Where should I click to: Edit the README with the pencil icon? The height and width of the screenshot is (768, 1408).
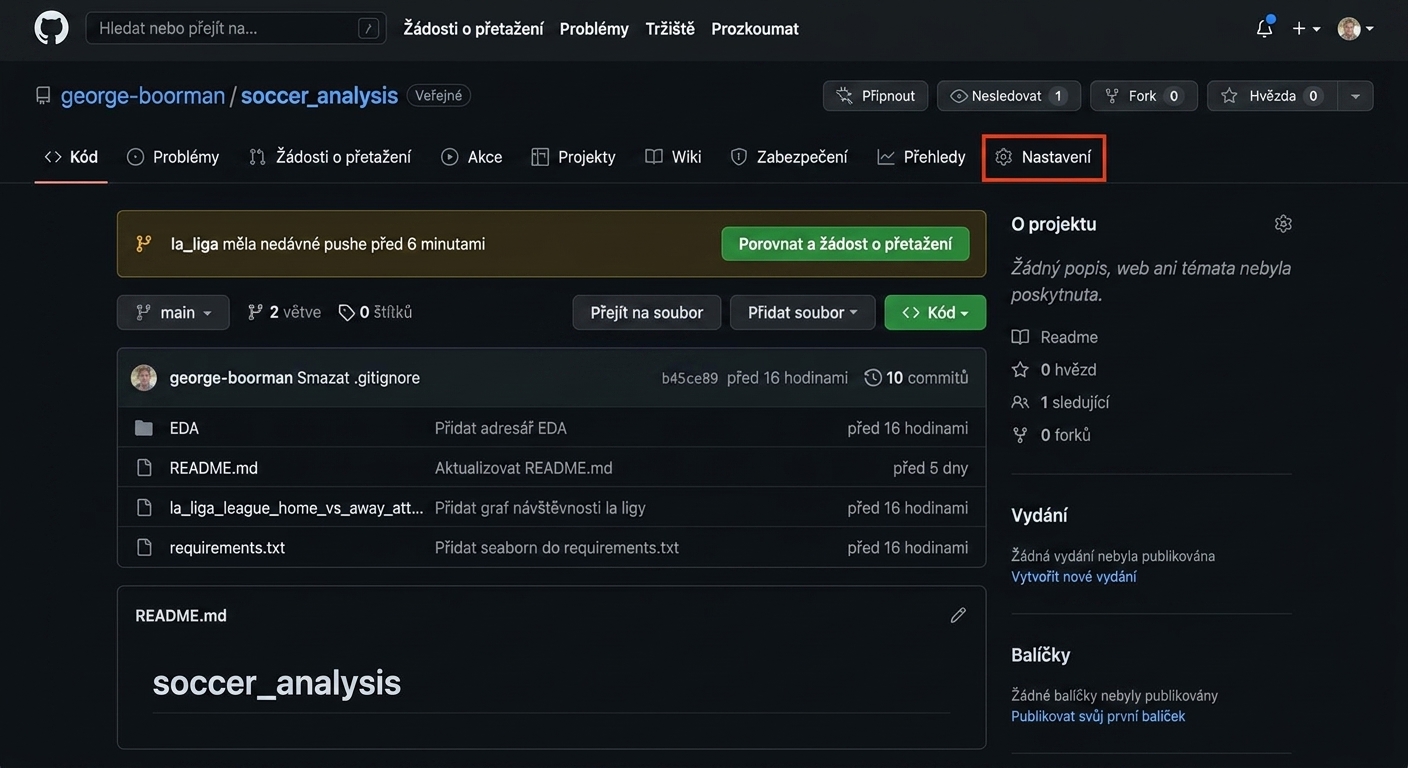pyautogui.click(x=958, y=616)
